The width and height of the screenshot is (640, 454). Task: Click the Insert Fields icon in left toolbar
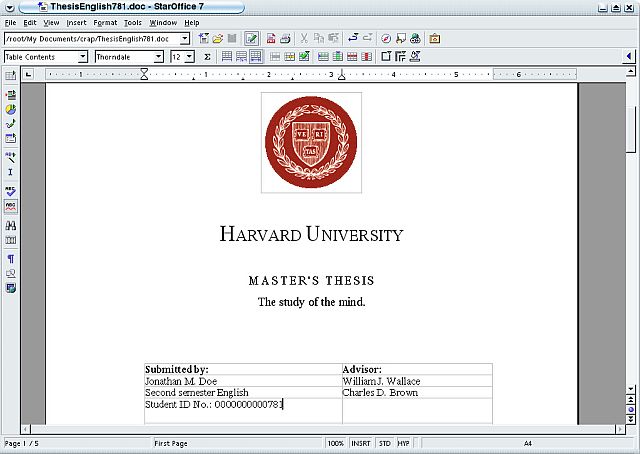(11, 95)
